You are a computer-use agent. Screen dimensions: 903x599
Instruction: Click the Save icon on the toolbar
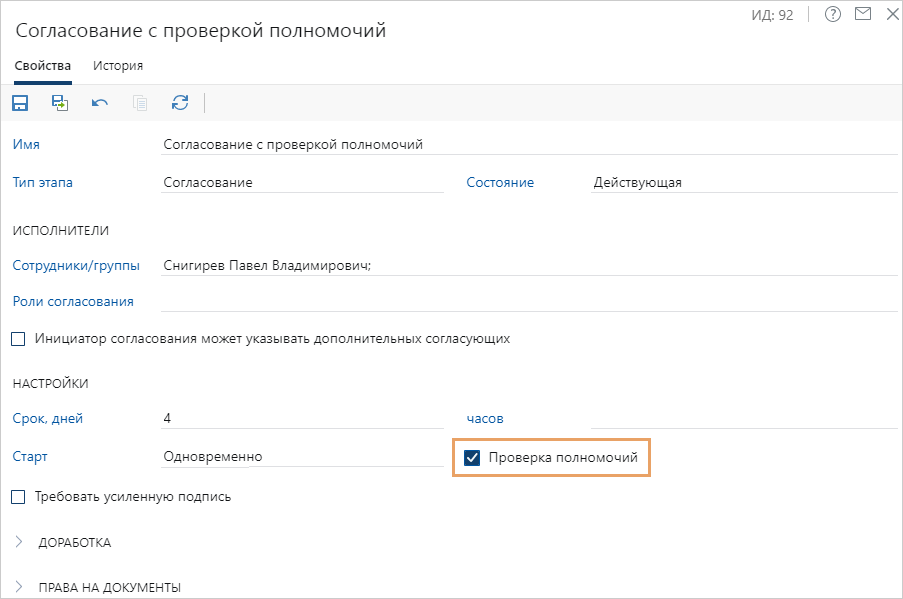pyautogui.click(x=20, y=103)
